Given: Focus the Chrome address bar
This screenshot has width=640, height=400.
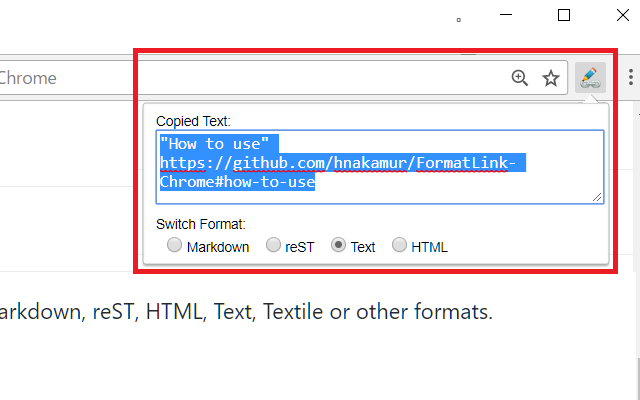Looking at the screenshot, I should coord(250,78).
